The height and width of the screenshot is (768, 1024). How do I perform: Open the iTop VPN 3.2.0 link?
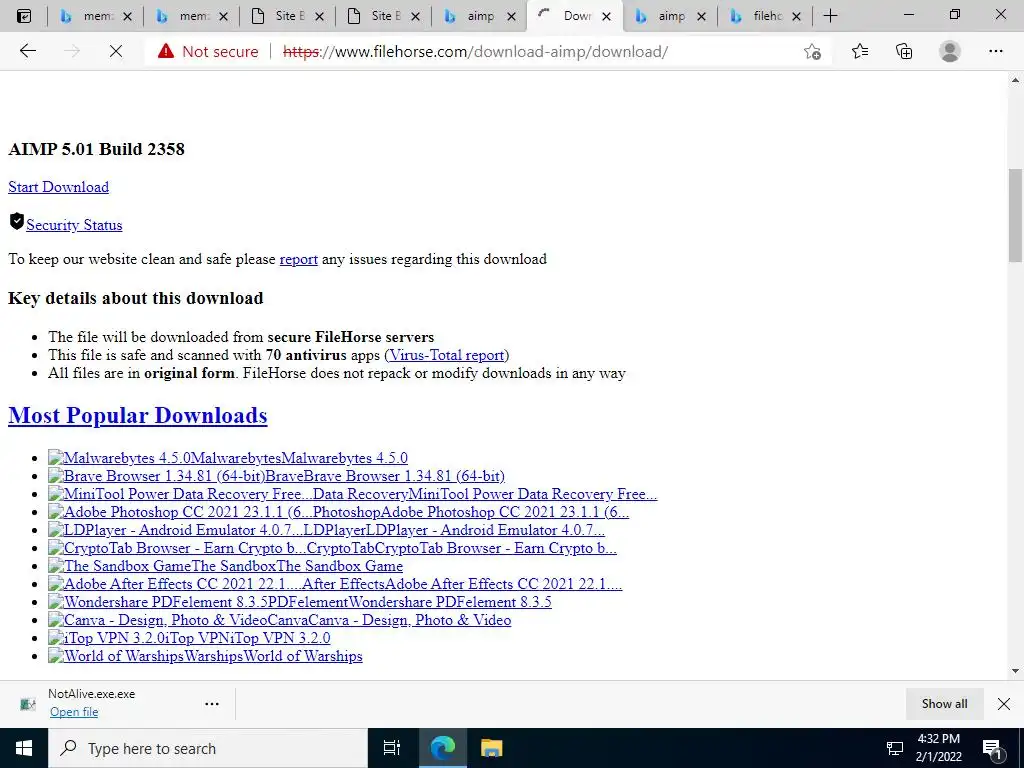pos(189,638)
